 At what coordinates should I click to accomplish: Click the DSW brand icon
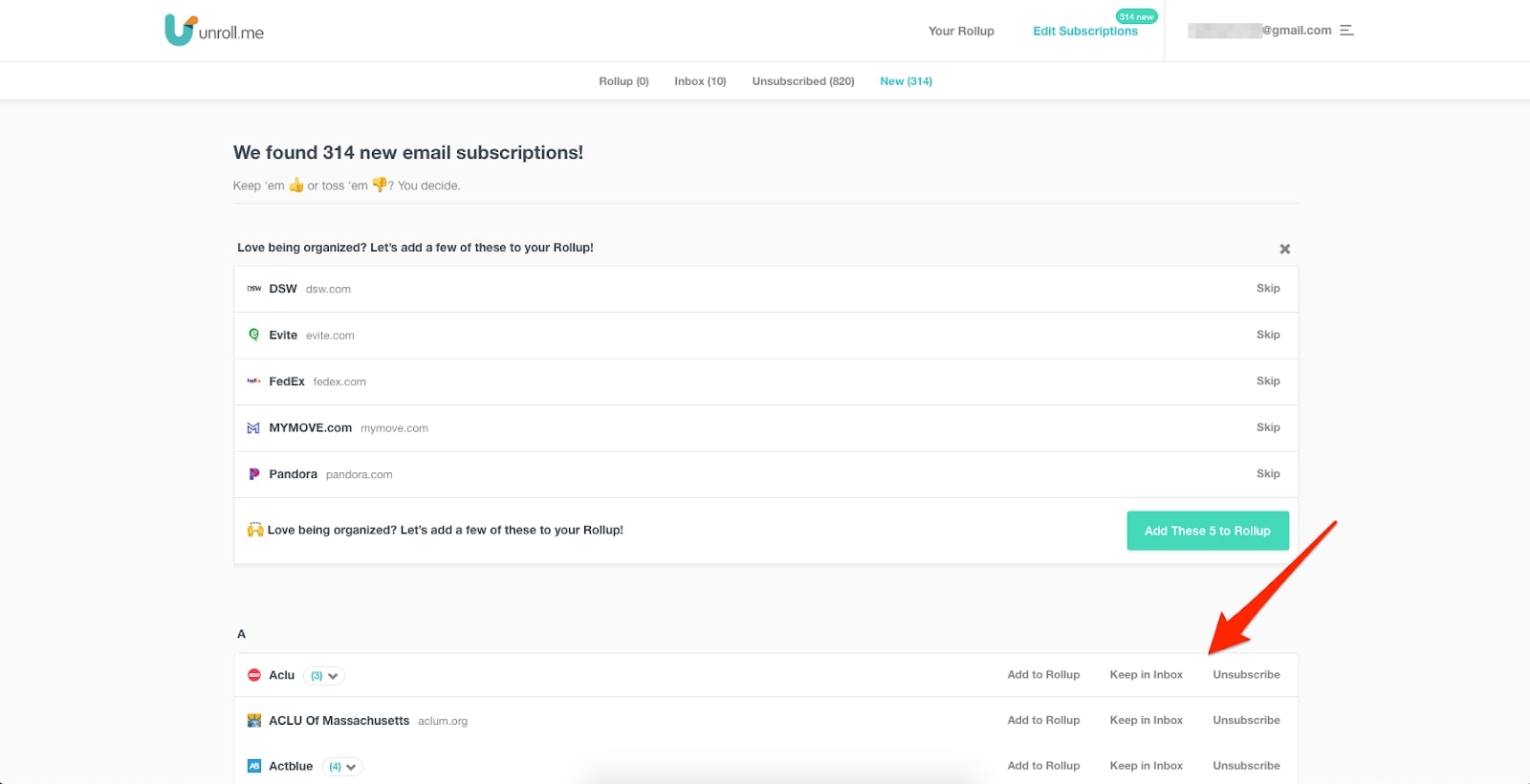pos(253,289)
